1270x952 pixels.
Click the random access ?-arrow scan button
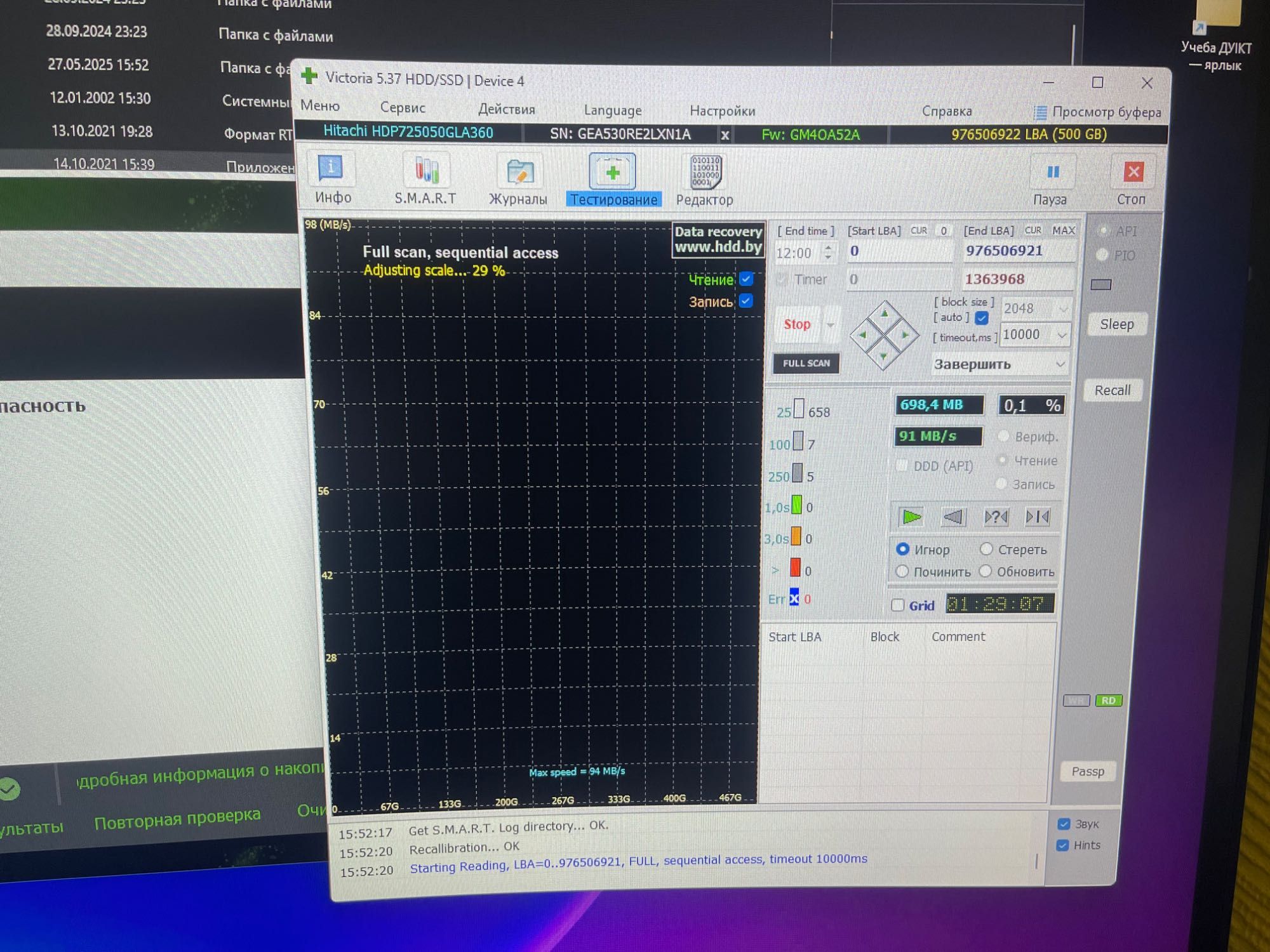996,517
